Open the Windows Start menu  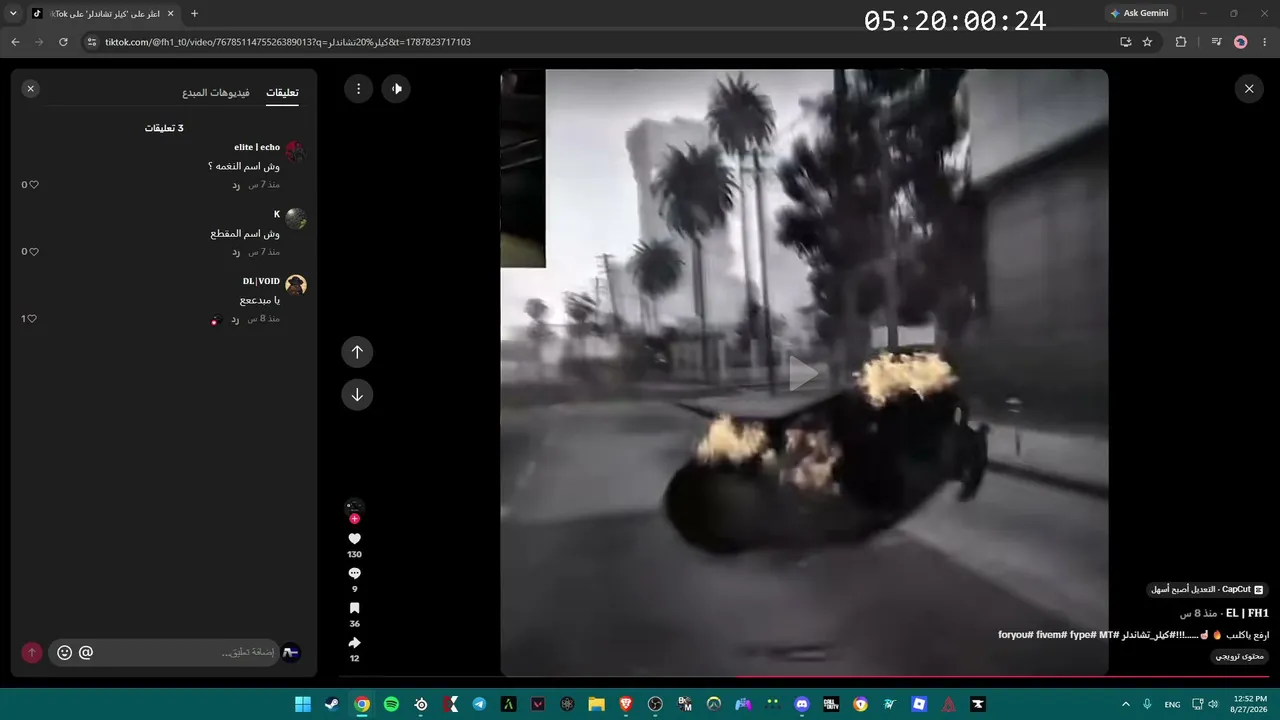(x=302, y=704)
